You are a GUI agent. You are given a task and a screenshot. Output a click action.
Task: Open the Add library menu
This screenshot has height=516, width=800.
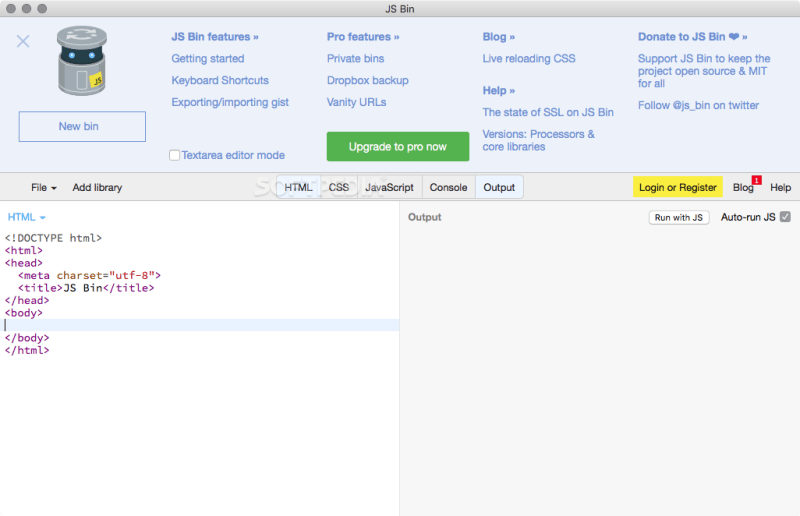pos(97,187)
